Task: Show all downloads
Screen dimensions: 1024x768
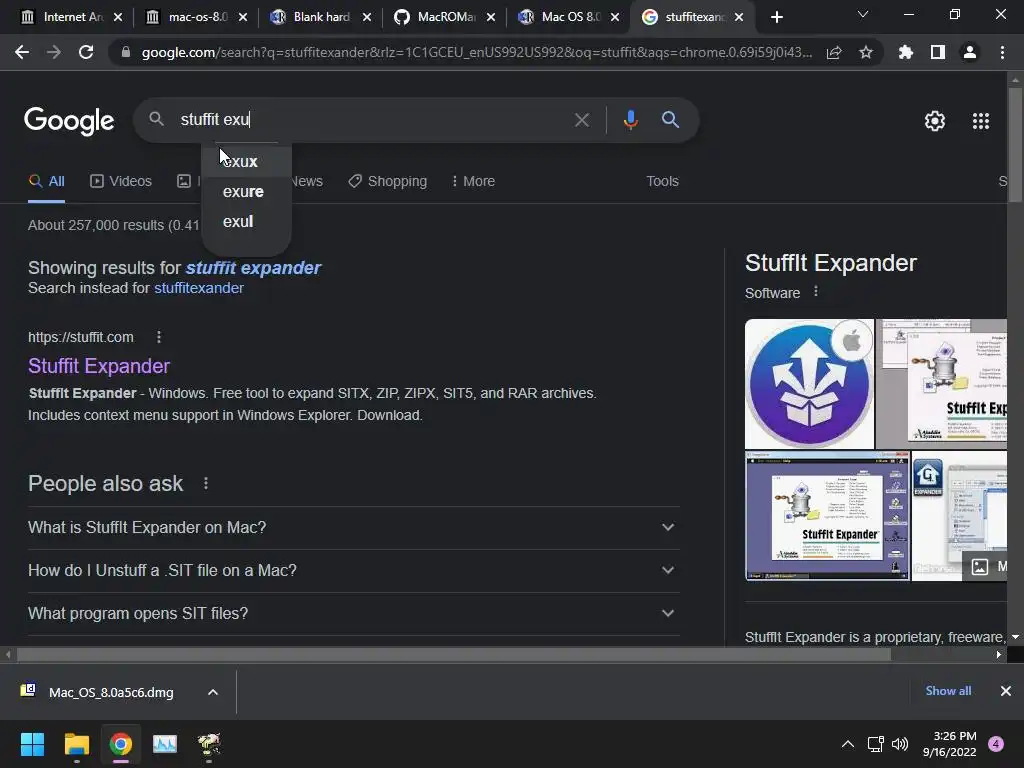Action: click(x=948, y=691)
